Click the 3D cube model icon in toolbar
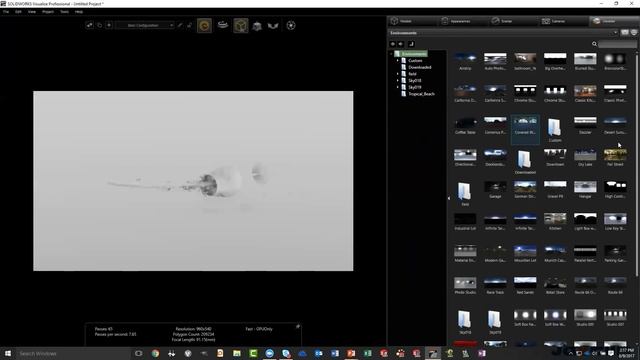The image size is (640, 360). 241,26
